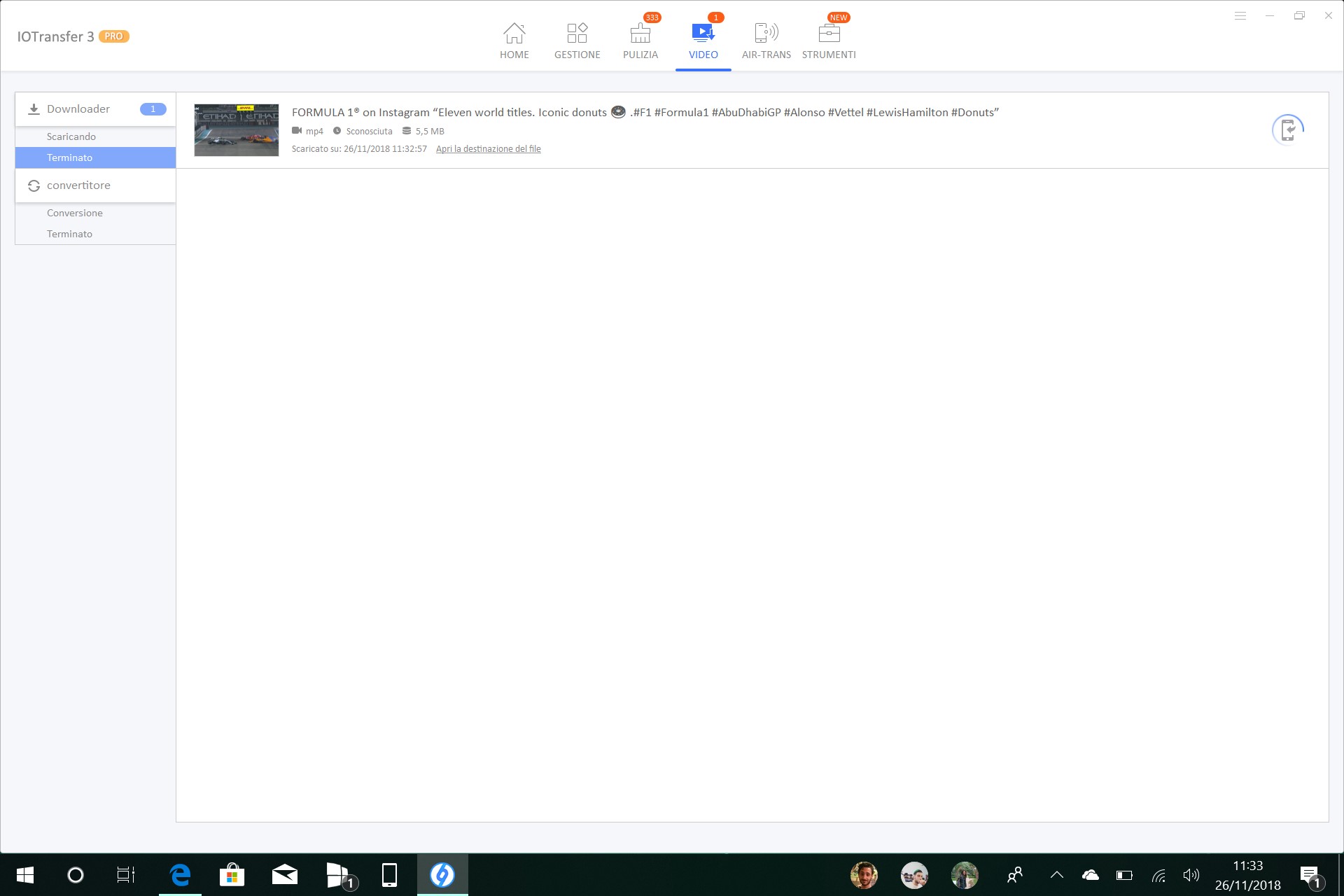
Task: Open the volume speaker icon
Action: point(1191,875)
